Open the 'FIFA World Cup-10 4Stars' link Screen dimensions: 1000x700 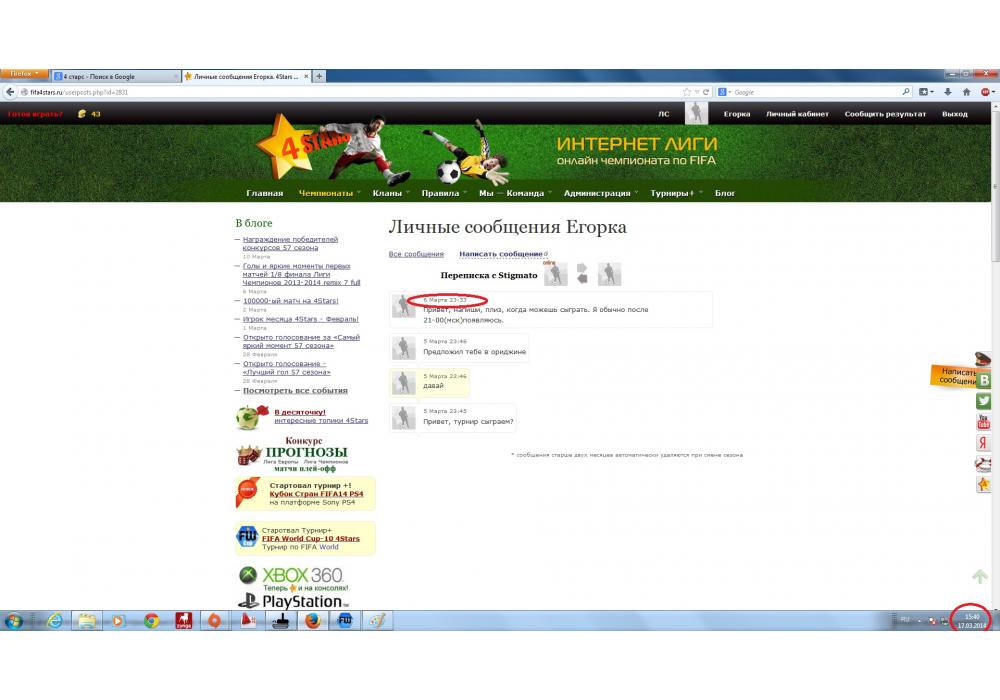(x=311, y=539)
